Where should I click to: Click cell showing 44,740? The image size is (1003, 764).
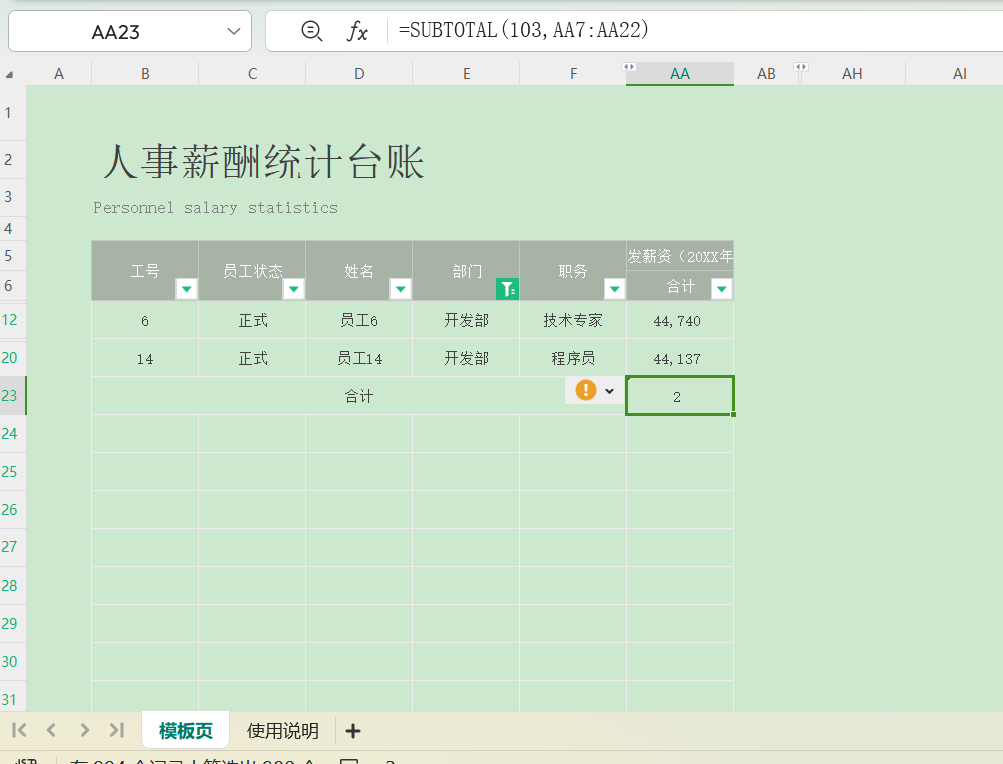coord(679,321)
